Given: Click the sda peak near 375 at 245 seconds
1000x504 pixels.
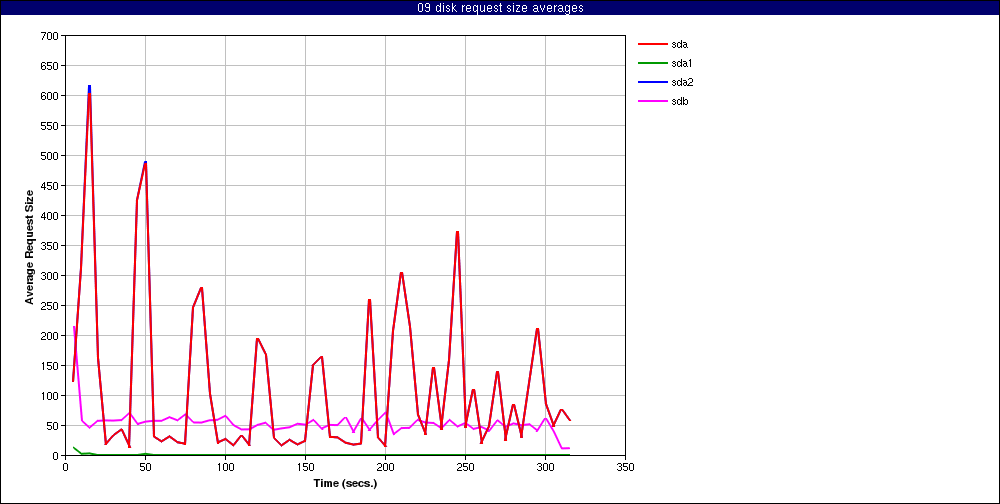Looking at the screenshot, I should (457, 232).
